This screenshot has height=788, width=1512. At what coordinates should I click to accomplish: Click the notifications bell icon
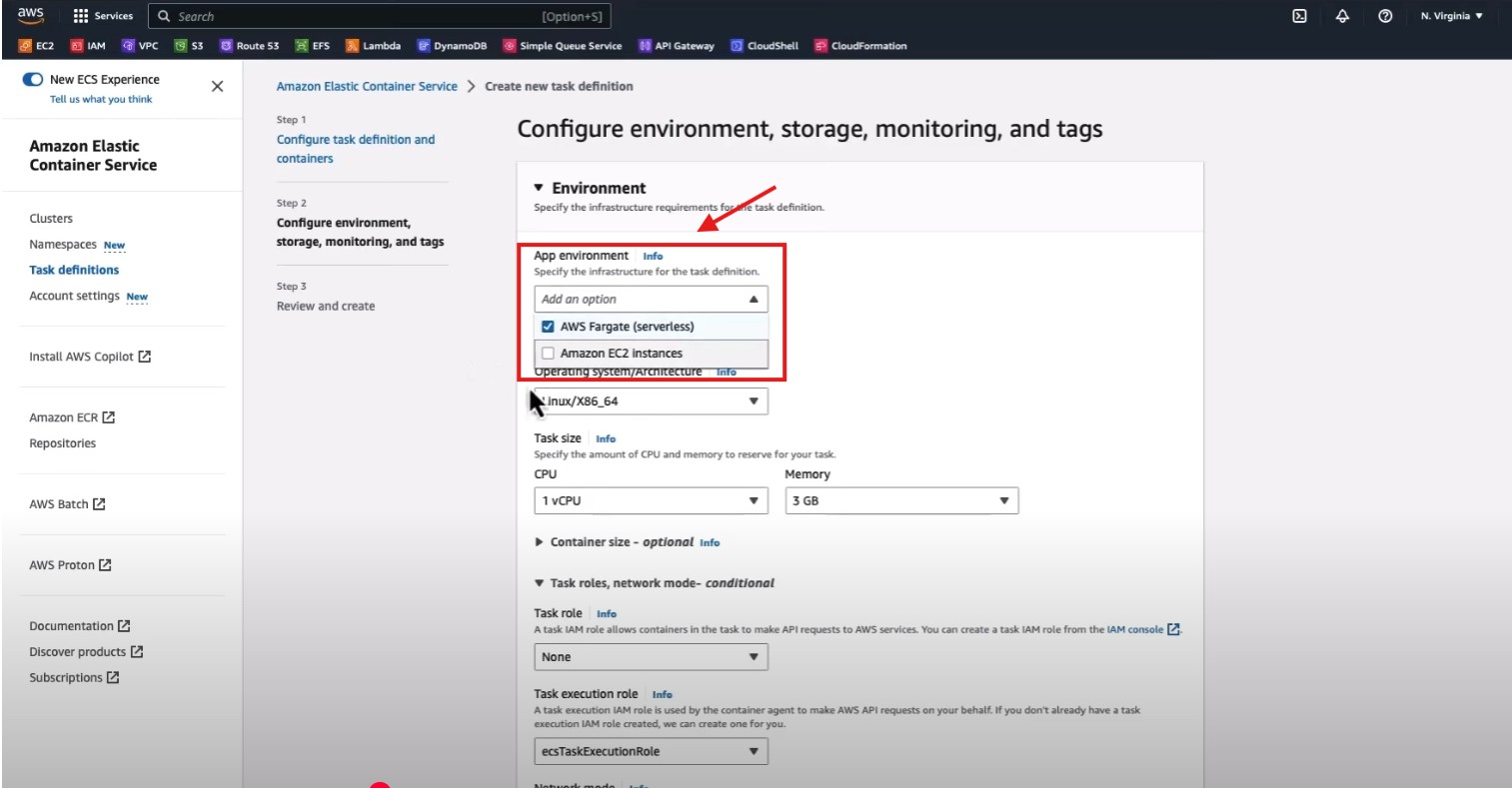coord(1342,16)
